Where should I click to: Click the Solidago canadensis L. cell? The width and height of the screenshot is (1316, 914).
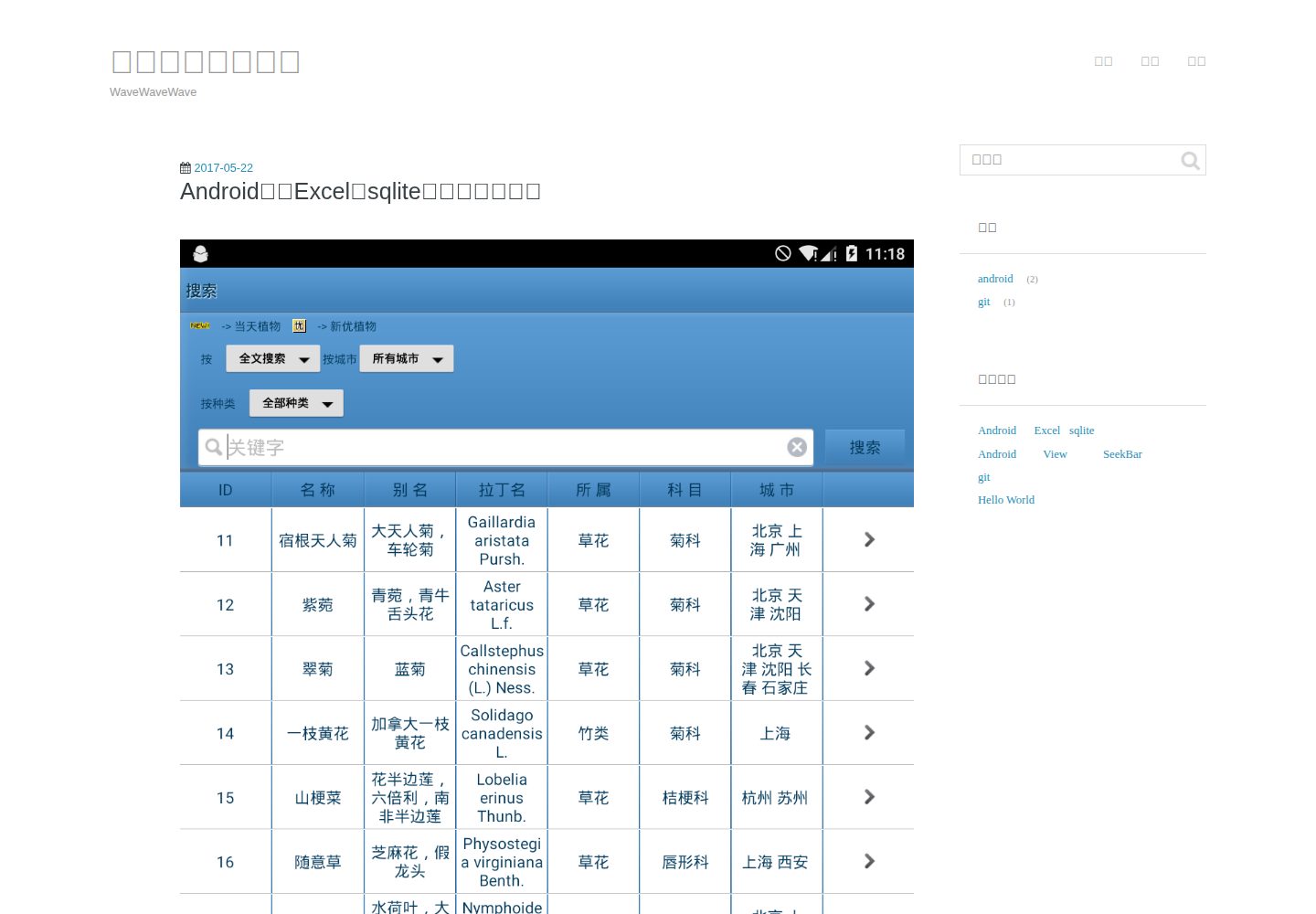(502, 733)
